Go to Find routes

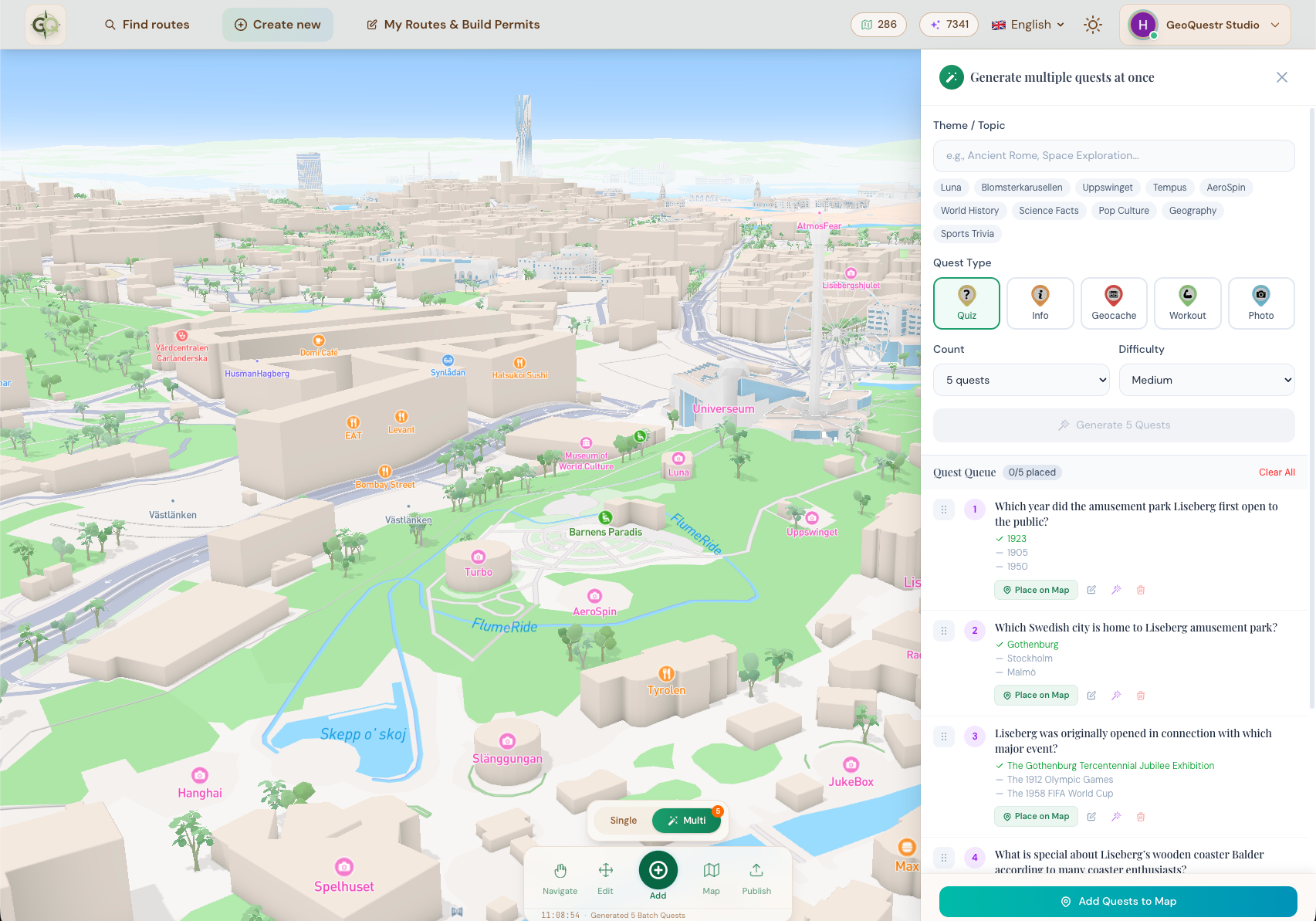point(147,24)
